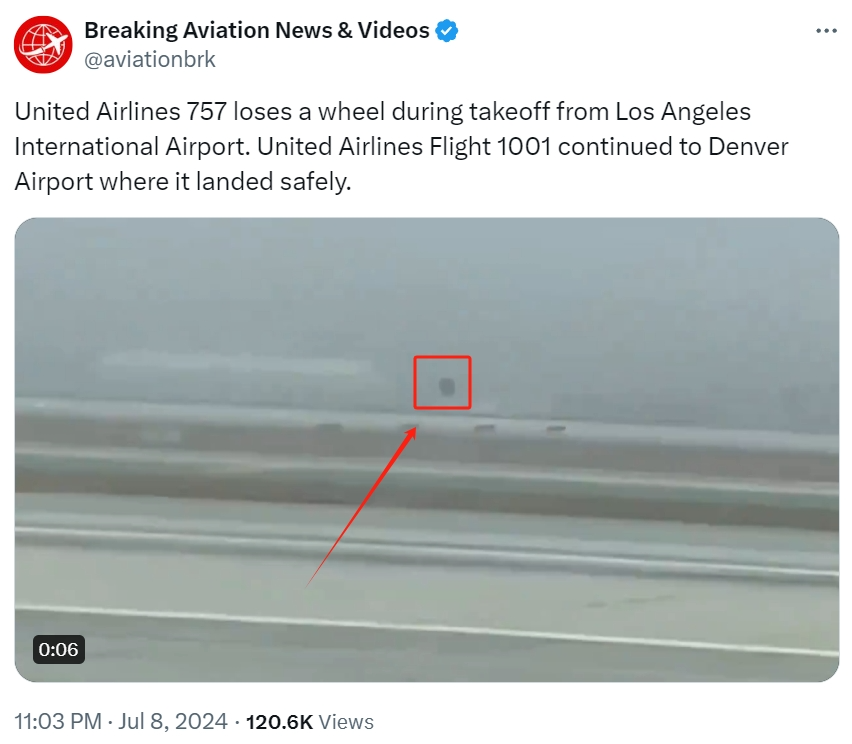Click the tweet text mentioning Flight 1001
This screenshot has width=852, height=744.
[401, 146]
